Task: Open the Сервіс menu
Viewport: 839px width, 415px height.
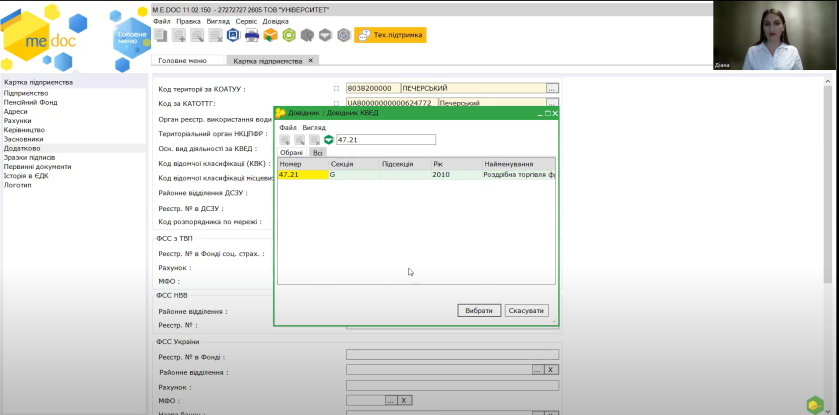Action: coord(246,21)
